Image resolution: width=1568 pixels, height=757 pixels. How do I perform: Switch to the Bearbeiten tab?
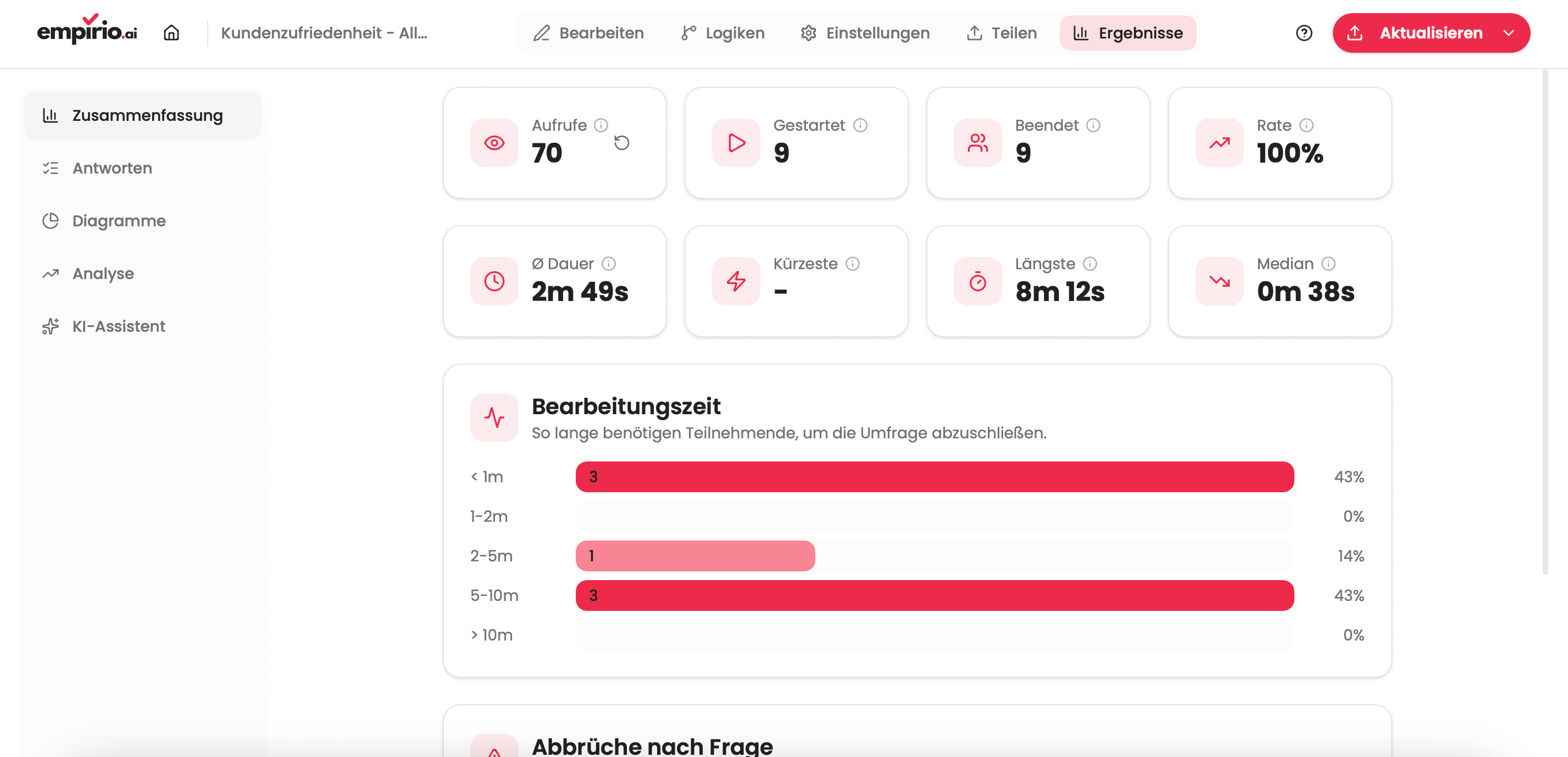(588, 33)
